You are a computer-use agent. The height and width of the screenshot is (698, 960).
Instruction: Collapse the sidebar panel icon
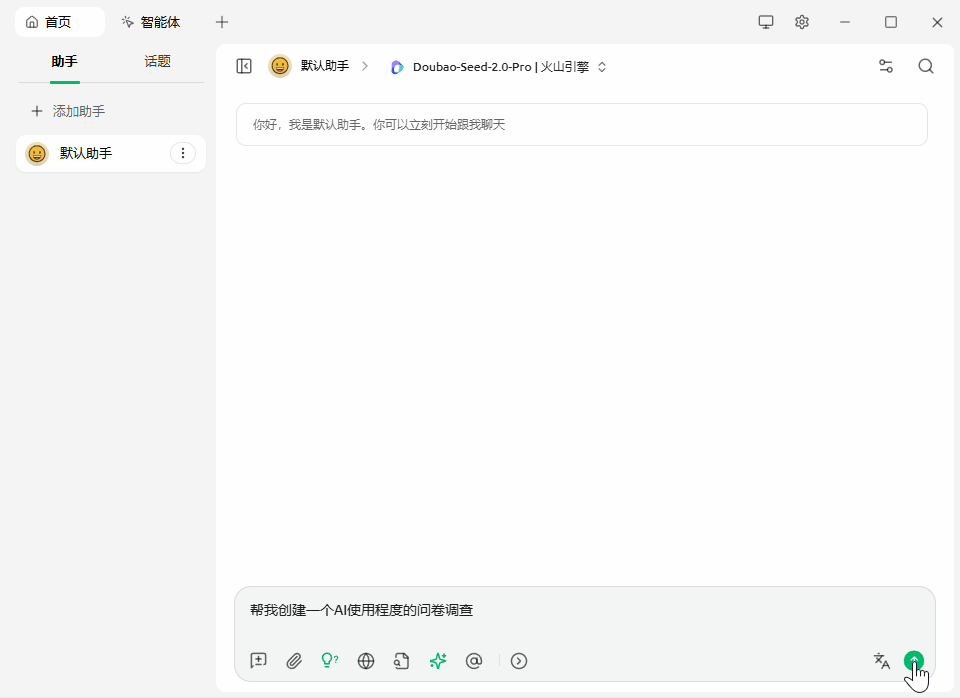pyautogui.click(x=244, y=66)
